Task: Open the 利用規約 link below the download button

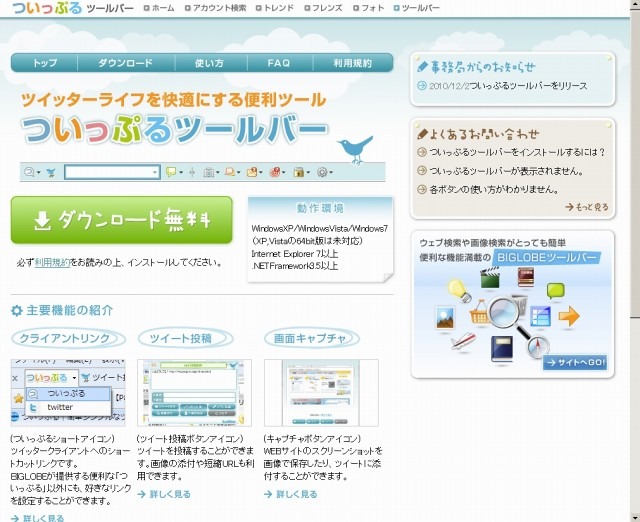Action: pos(52,262)
